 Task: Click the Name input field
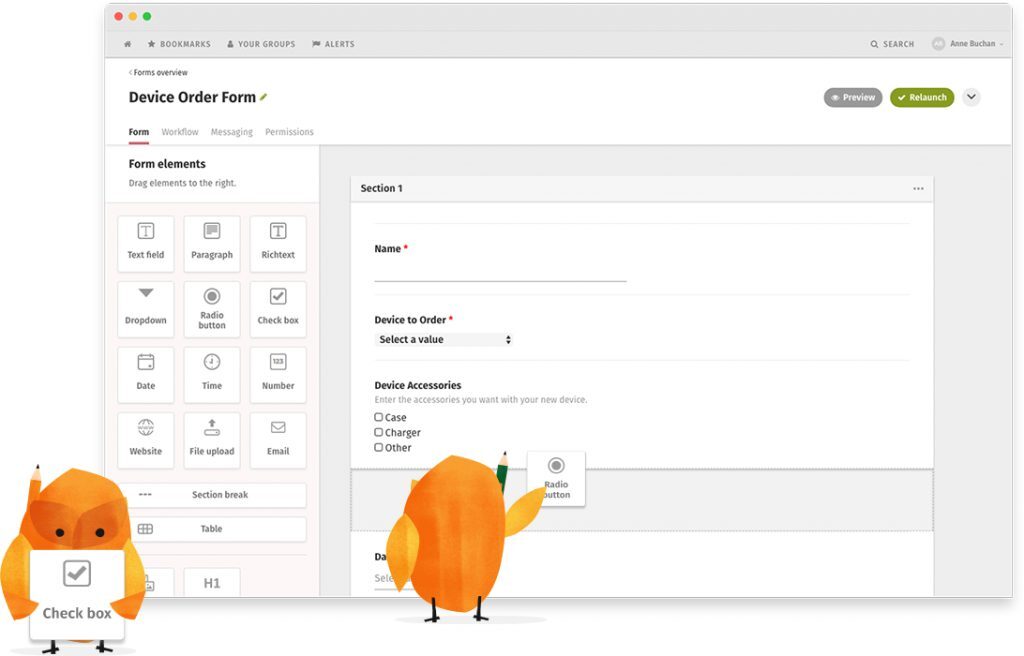[500, 271]
